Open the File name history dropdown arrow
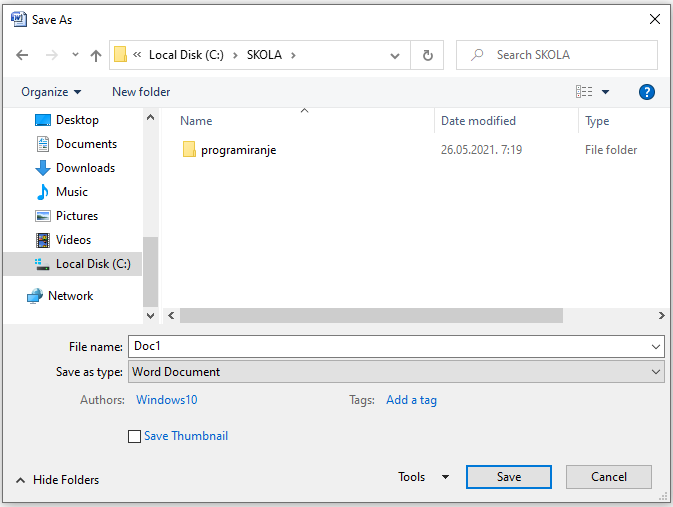The image size is (673, 507). click(x=656, y=347)
